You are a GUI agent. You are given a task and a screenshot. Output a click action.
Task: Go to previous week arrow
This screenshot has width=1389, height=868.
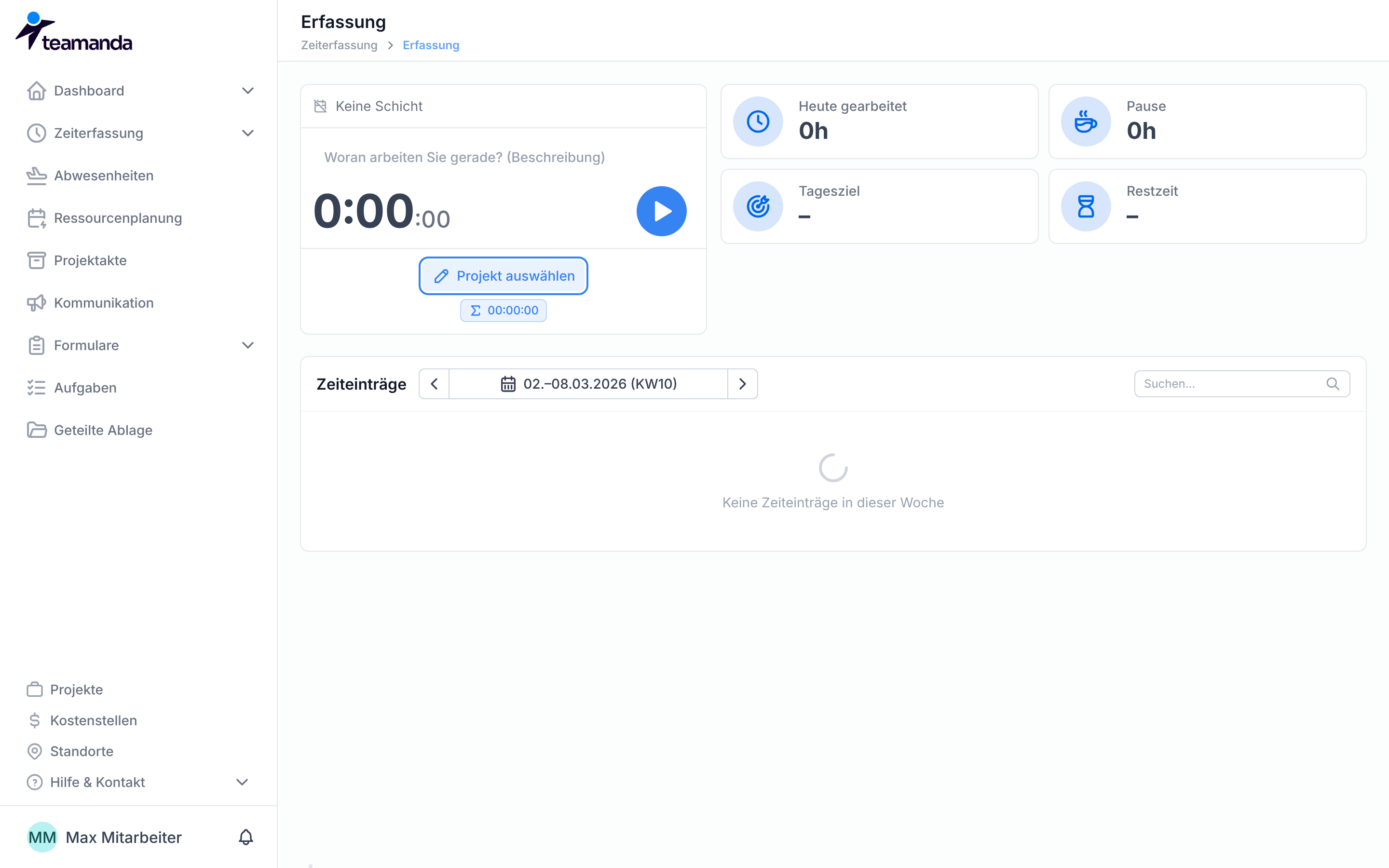click(434, 383)
